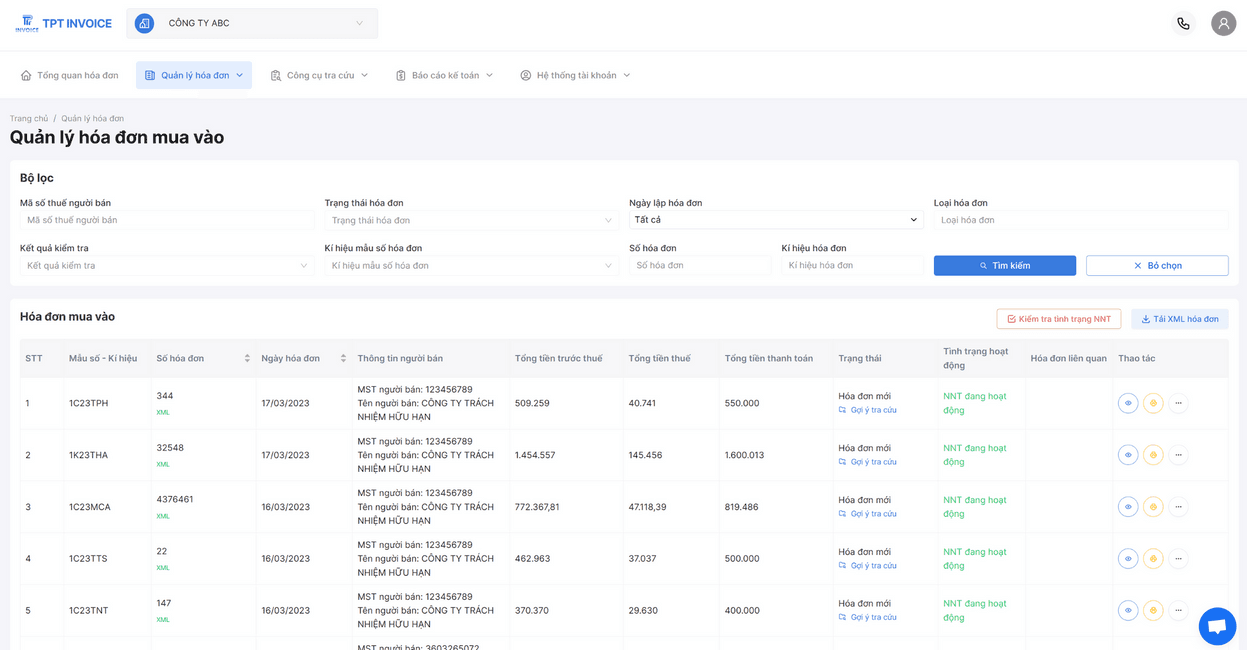Sort by Ngày hóa đơn column arrows
The width and height of the screenshot is (1247, 650).
point(343,358)
